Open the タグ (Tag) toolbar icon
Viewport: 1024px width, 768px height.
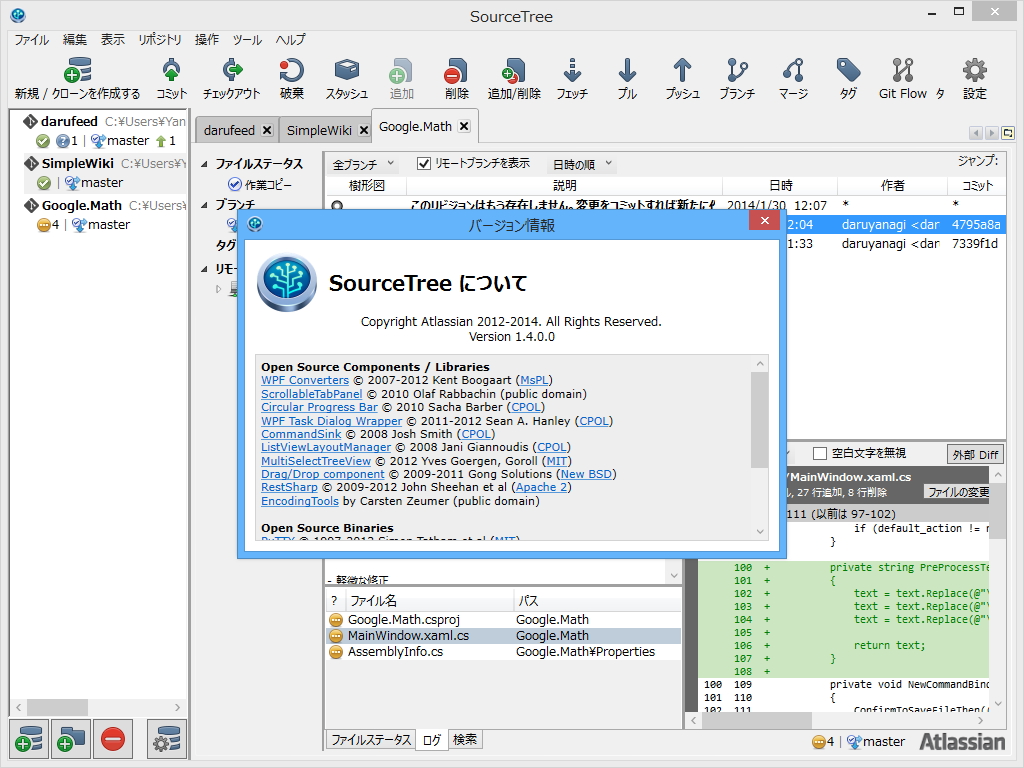(x=847, y=78)
